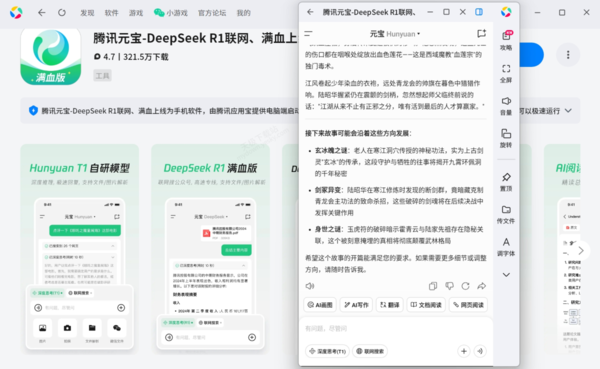Toggle 联网搜索 web search
The image size is (600, 369).
point(370,351)
